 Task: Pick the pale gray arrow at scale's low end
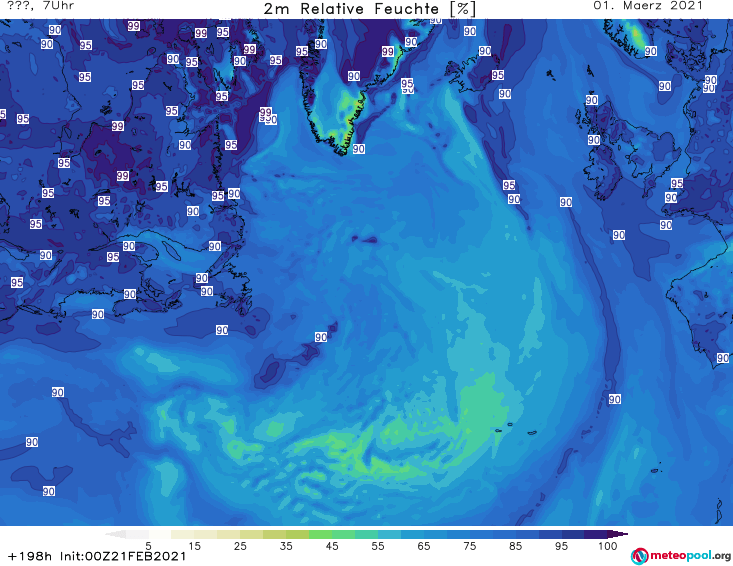pos(115,534)
